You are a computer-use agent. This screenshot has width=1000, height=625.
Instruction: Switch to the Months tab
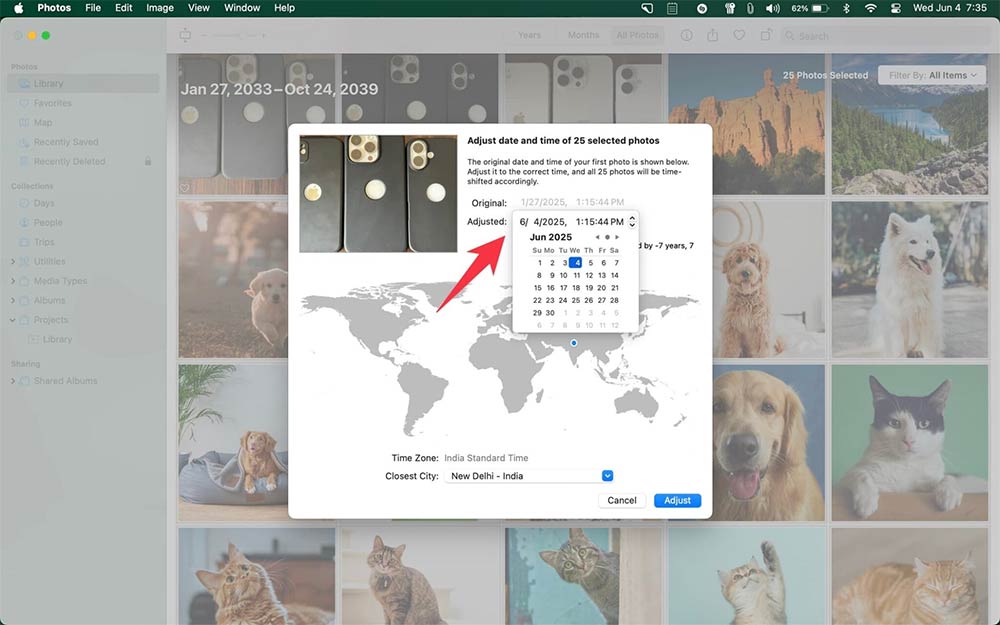583,33
